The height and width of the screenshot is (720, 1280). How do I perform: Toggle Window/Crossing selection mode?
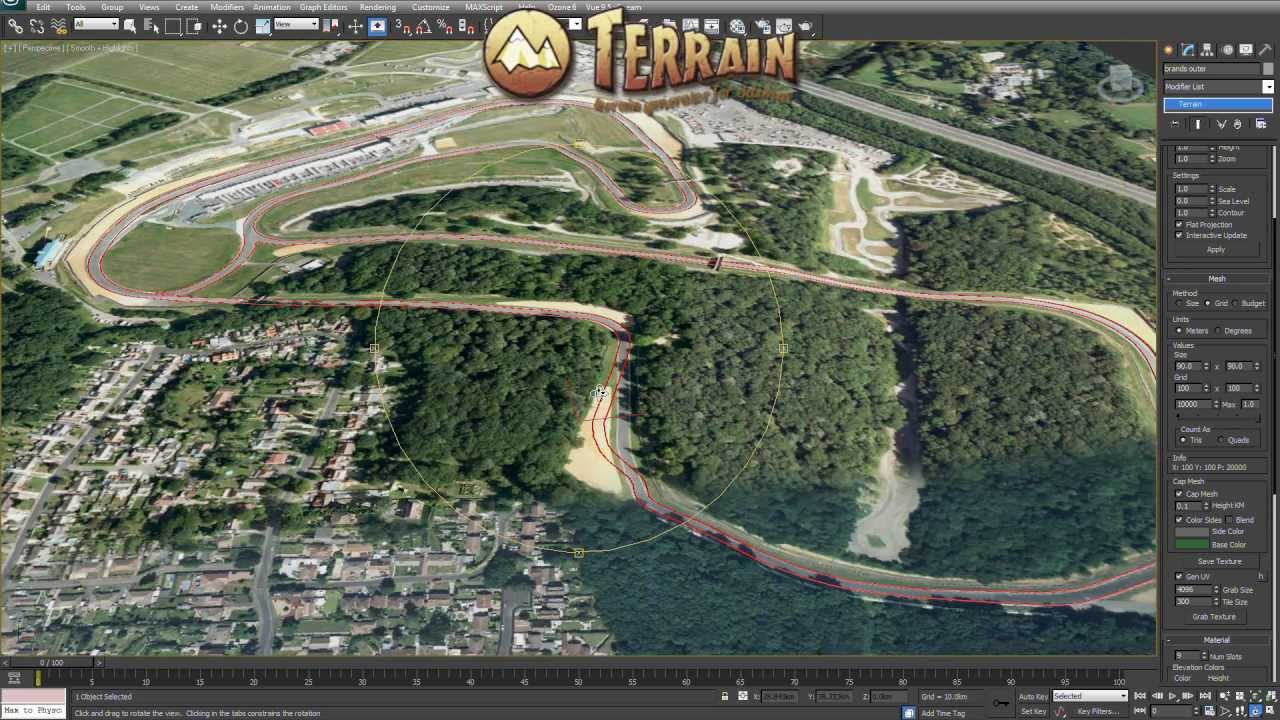(x=194, y=27)
